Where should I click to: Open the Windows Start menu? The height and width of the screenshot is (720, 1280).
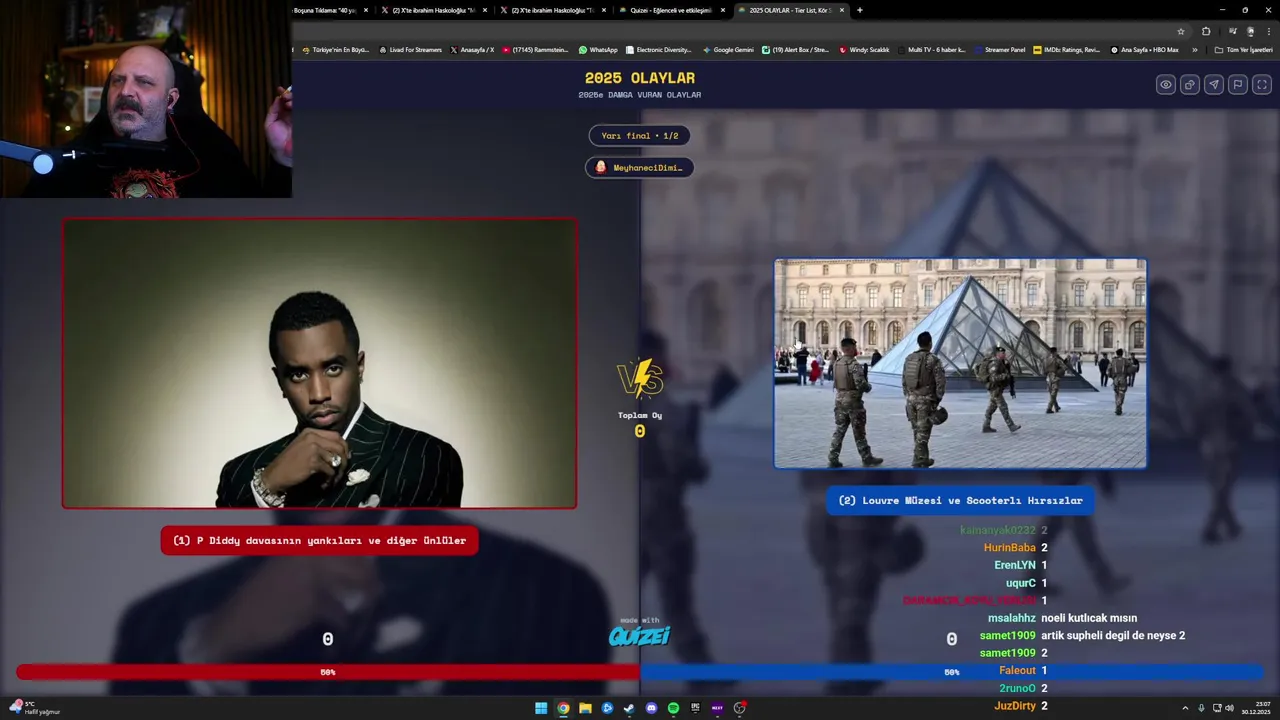[541, 708]
